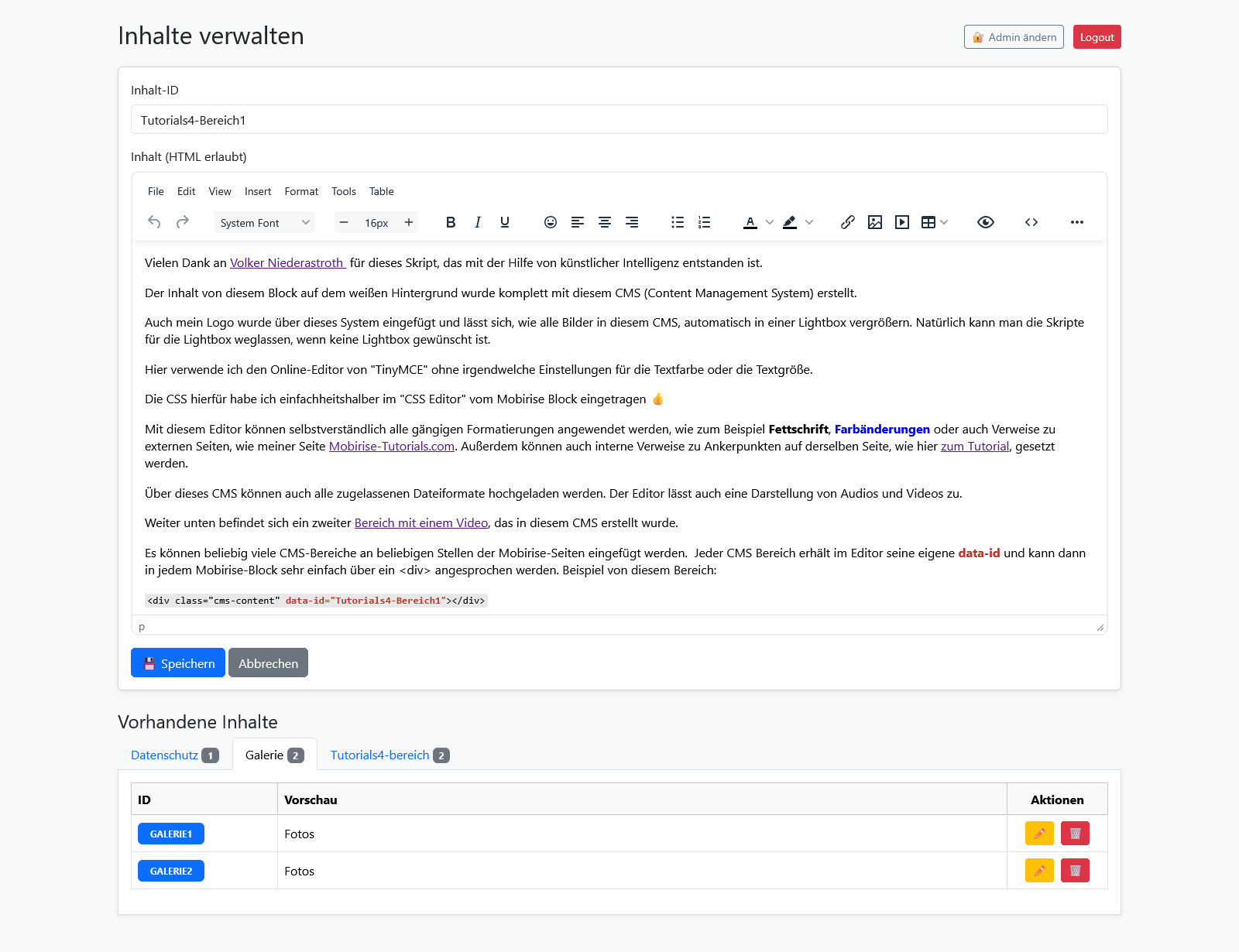Open source code view icon
The height and width of the screenshot is (952, 1239).
point(1031,222)
